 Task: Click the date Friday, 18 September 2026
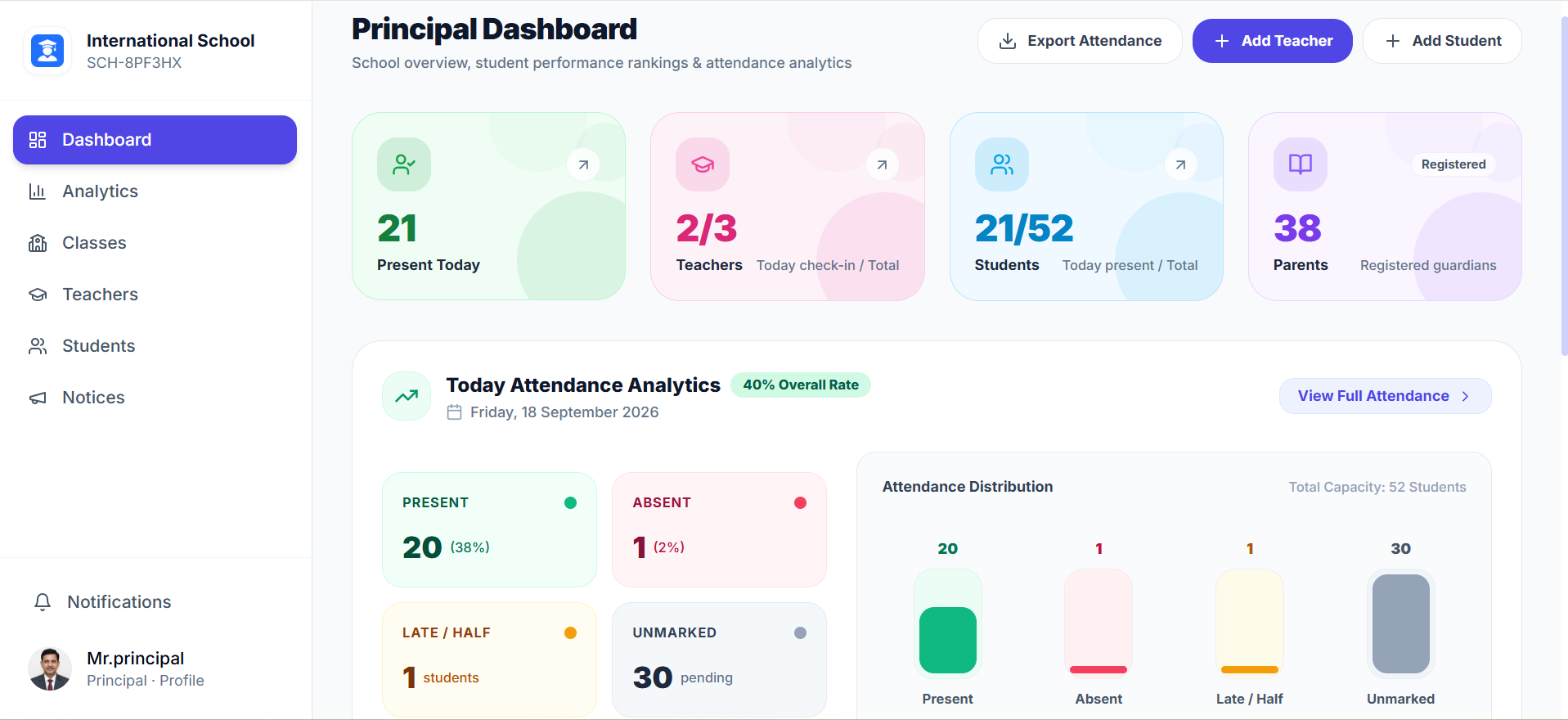(564, 412)
